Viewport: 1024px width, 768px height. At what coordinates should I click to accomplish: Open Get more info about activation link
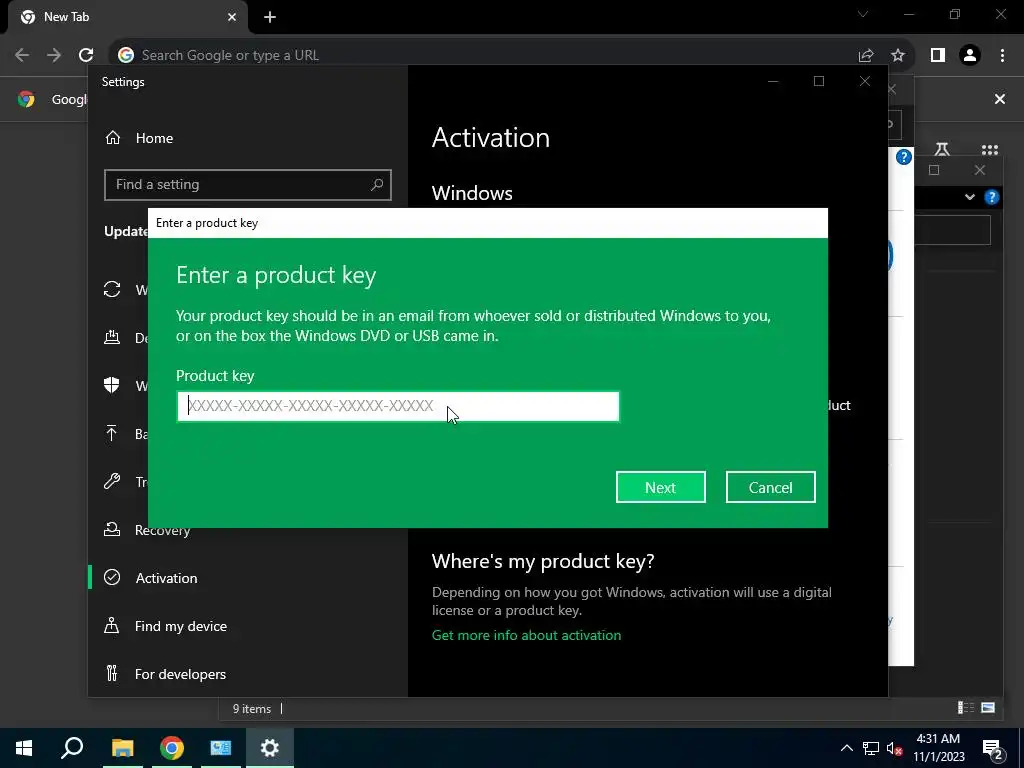point(526,635)
